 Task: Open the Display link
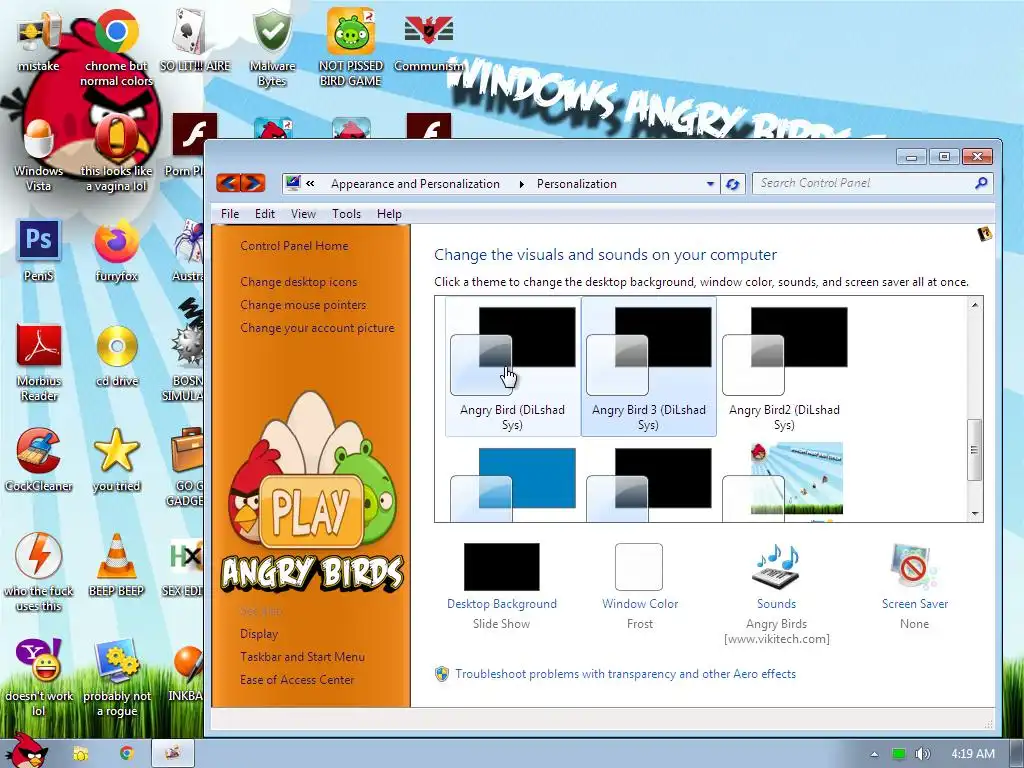[259, 634]
